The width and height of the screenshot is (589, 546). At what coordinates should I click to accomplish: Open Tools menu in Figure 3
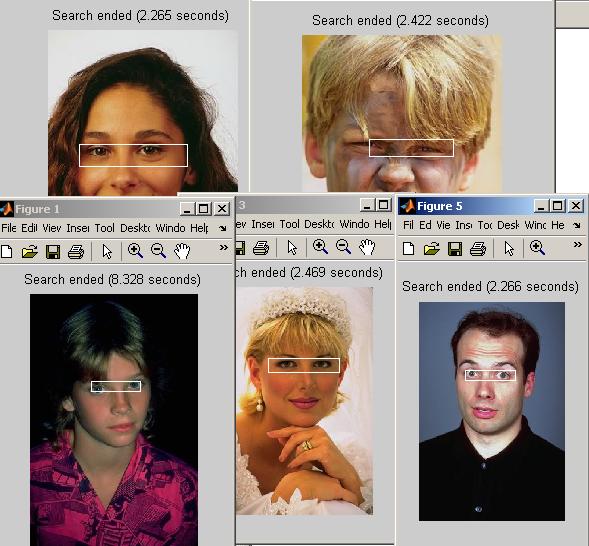pyautogui.click(x=289, y=224)
